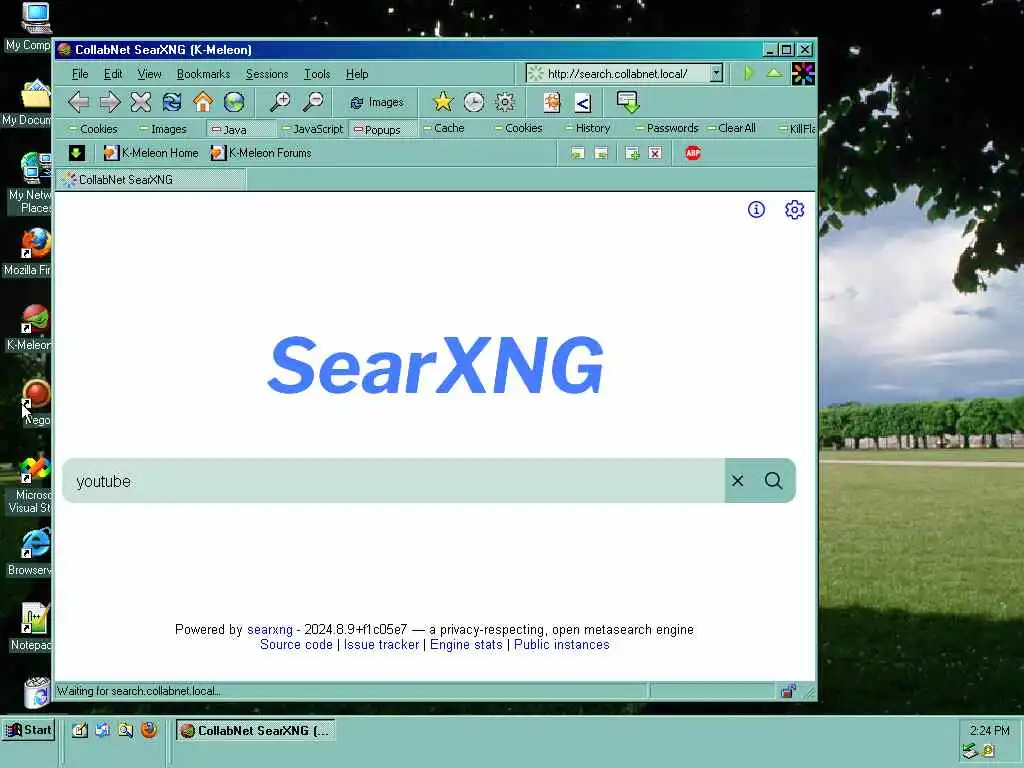Toggle History clearing option

click(588, 128)
